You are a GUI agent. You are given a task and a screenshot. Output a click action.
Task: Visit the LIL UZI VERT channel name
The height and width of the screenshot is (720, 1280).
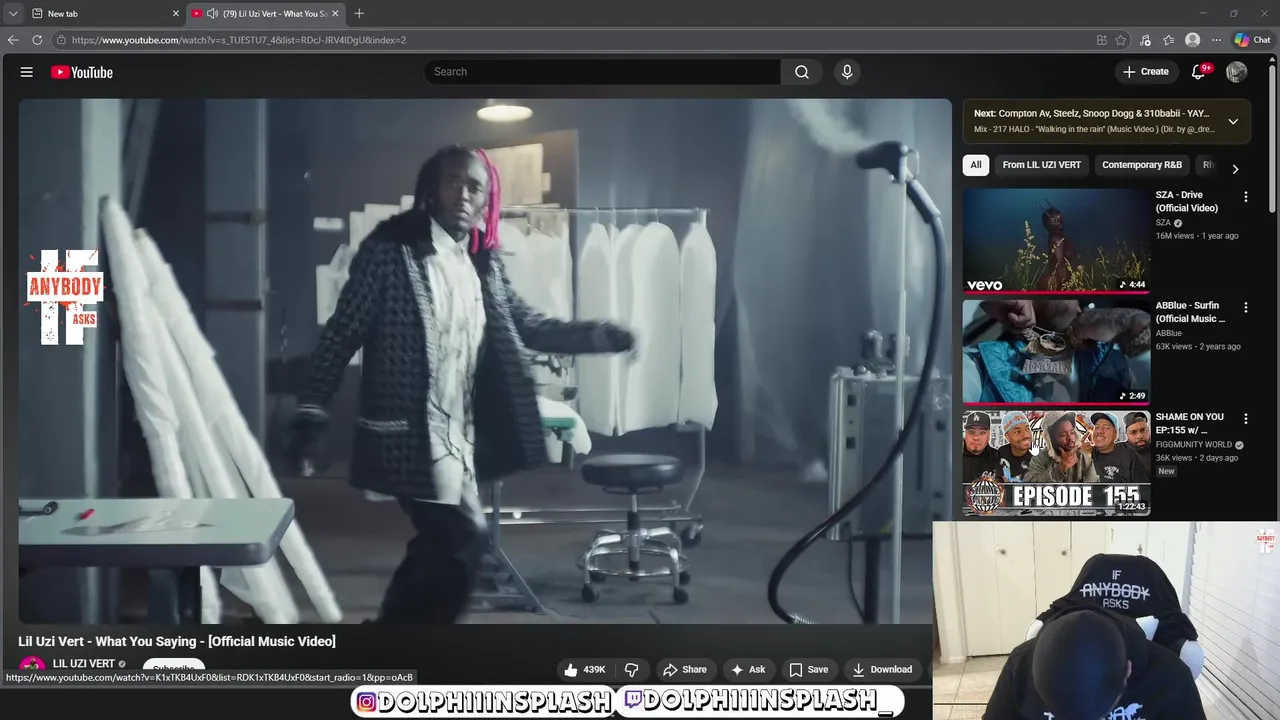84,664
